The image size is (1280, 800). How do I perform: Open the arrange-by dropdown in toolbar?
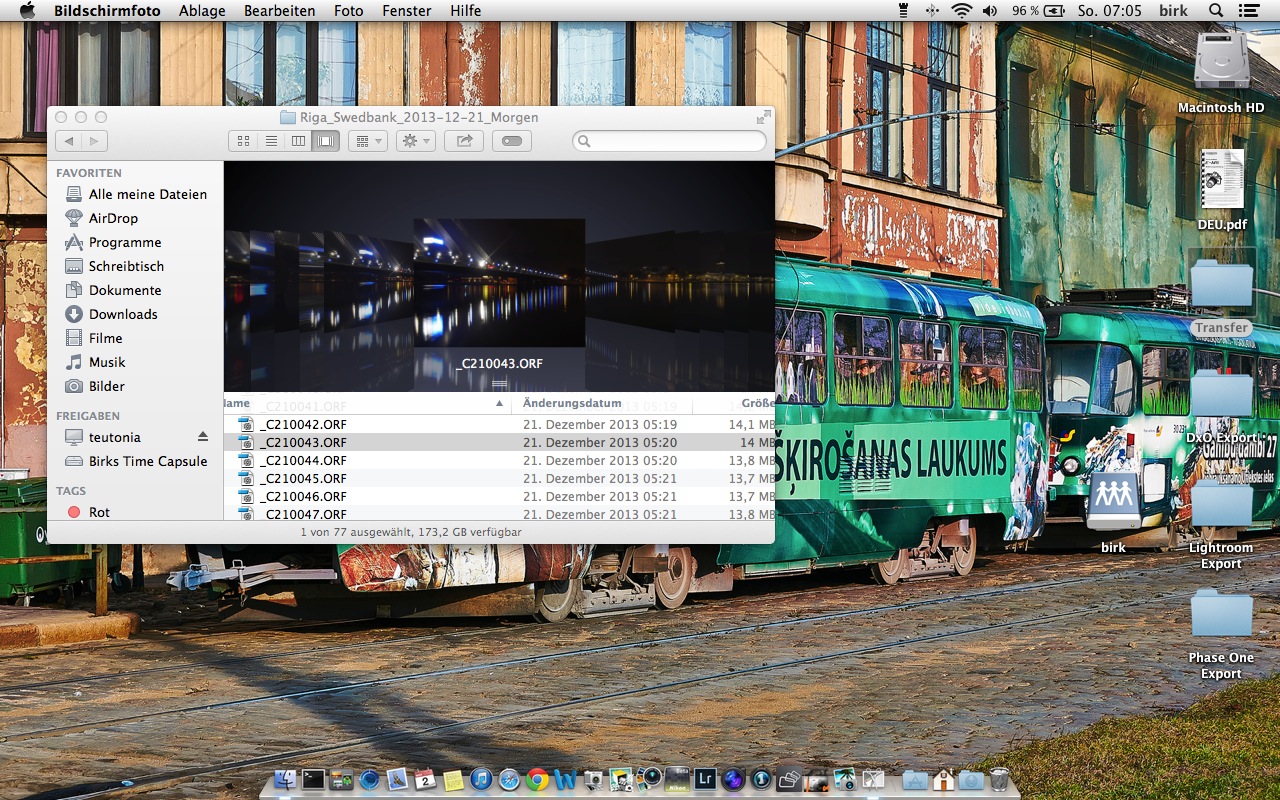368,142
